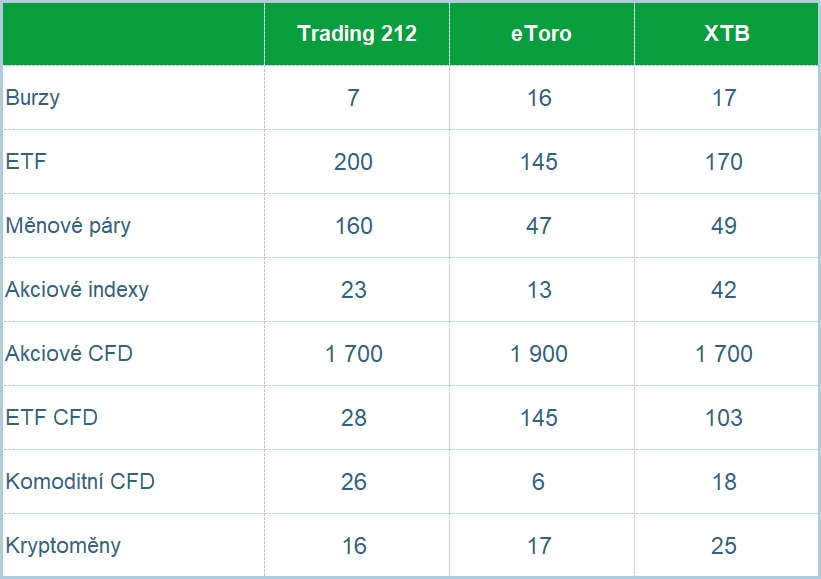Click Trading 212 Měnové páry value 160

point(354,226)
